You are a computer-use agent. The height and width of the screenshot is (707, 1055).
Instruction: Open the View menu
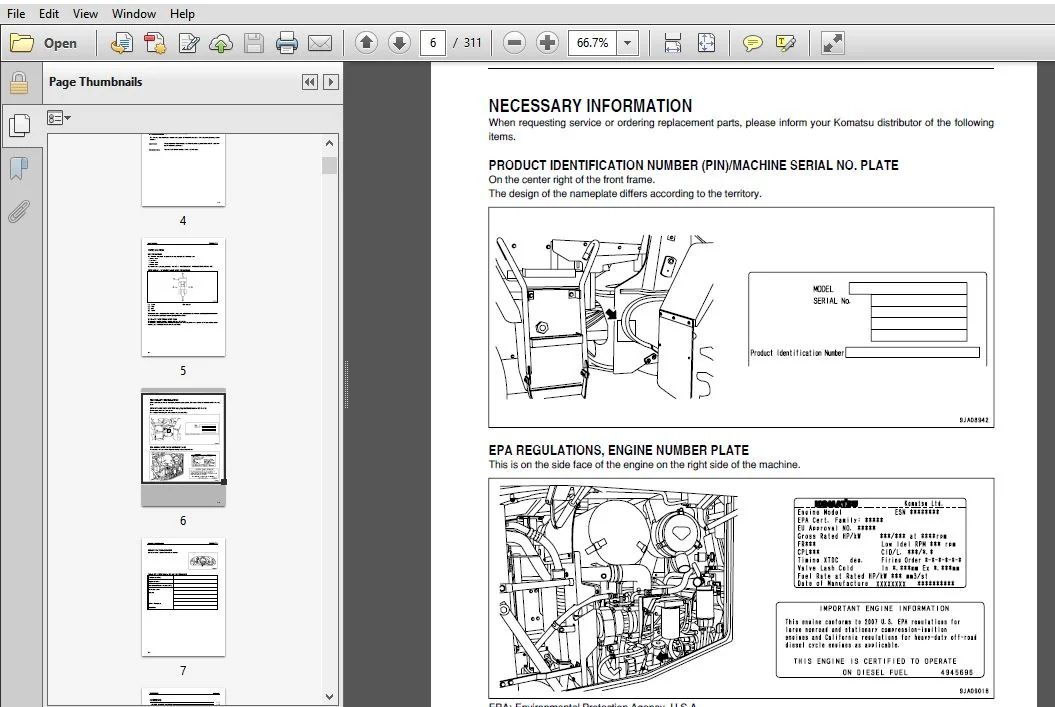tap(85, 13)
